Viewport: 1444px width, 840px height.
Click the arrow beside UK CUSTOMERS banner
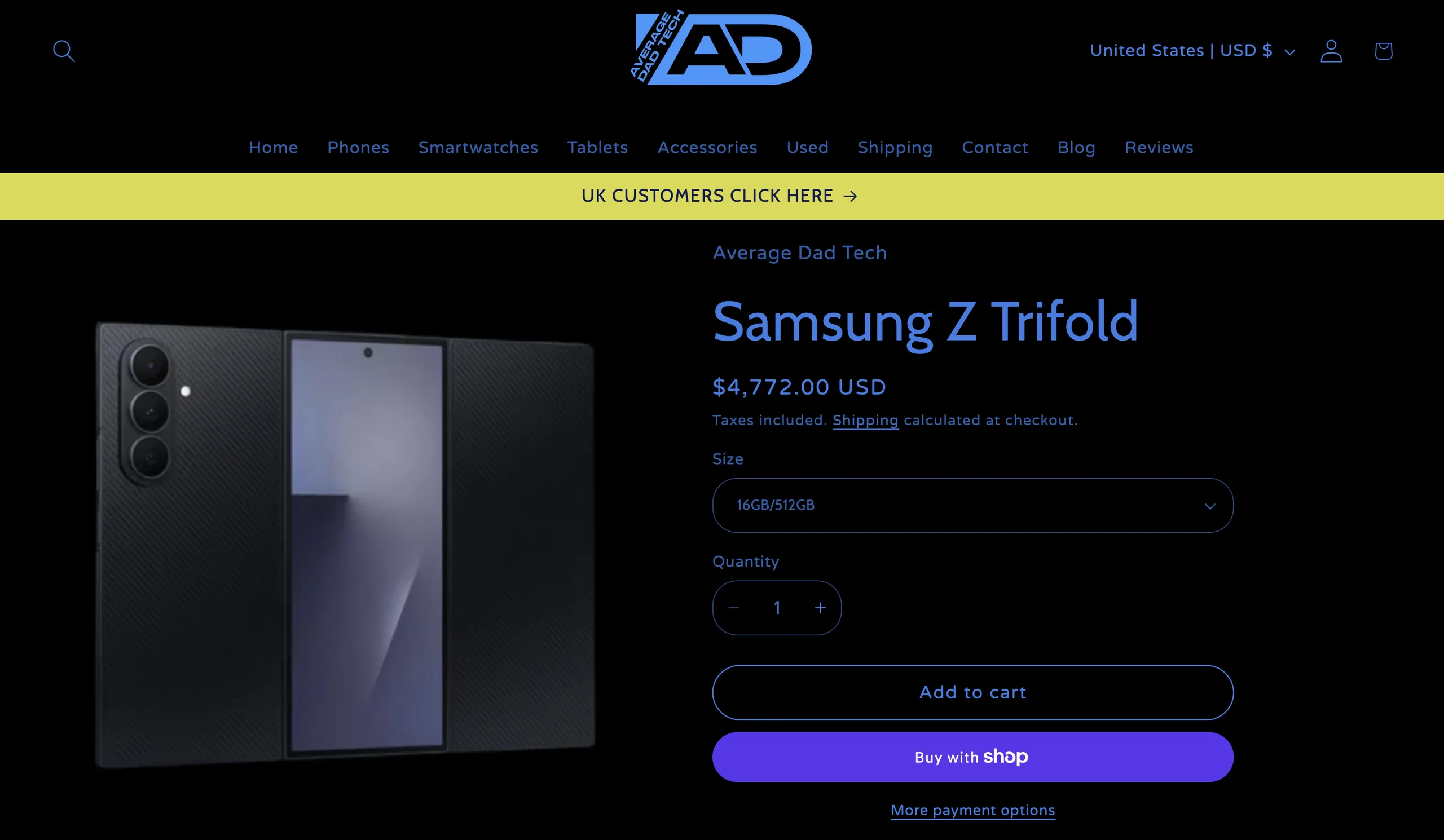[851, 196]
